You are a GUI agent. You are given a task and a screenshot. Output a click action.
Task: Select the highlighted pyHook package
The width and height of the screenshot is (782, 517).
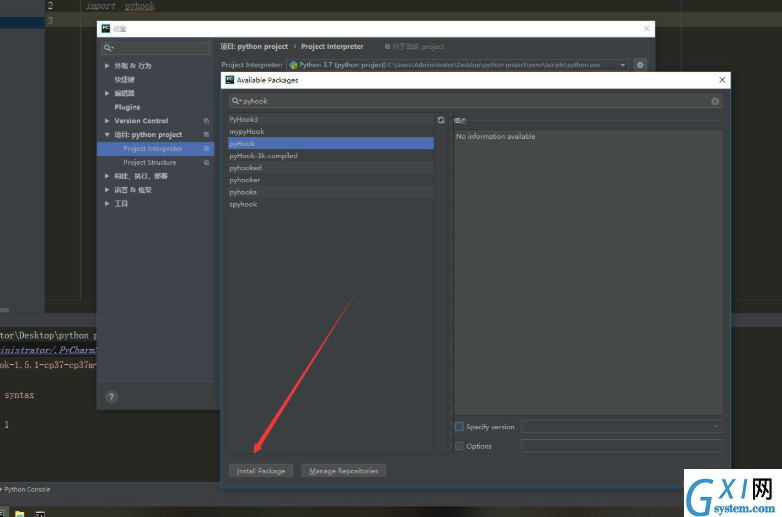click(331, 144)
